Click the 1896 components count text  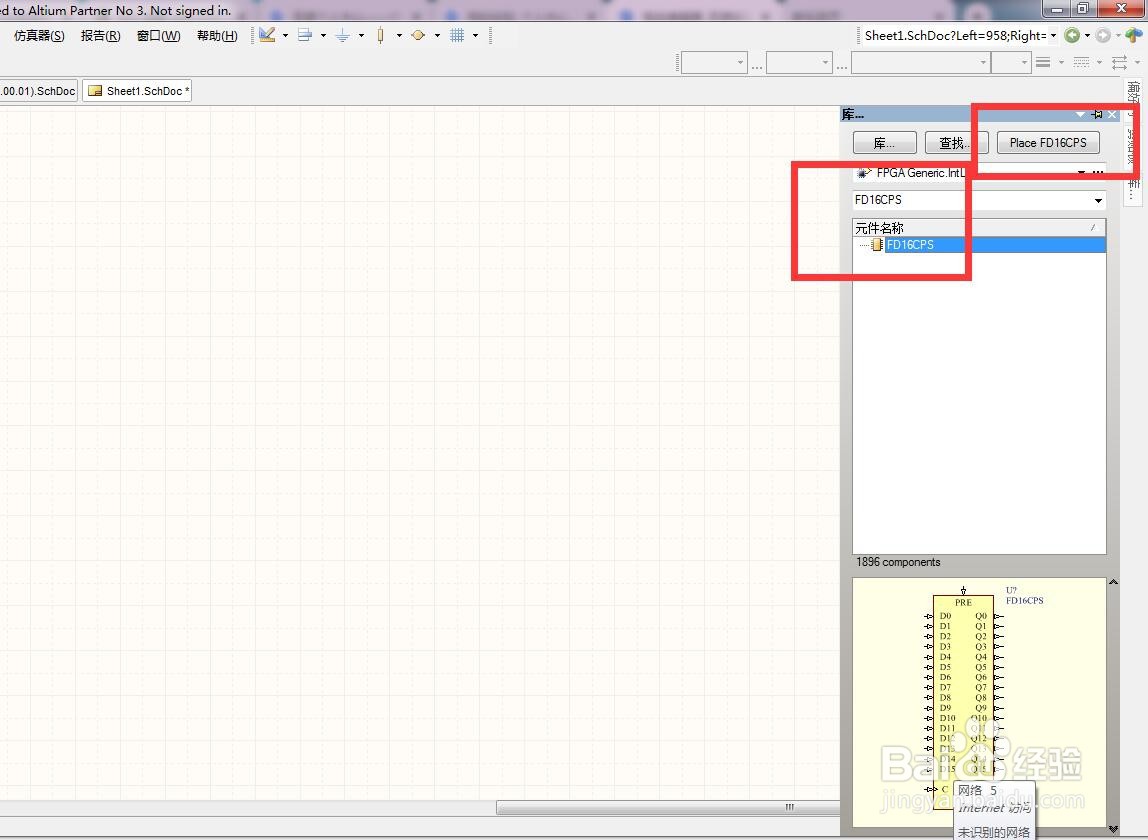(898, 562)
